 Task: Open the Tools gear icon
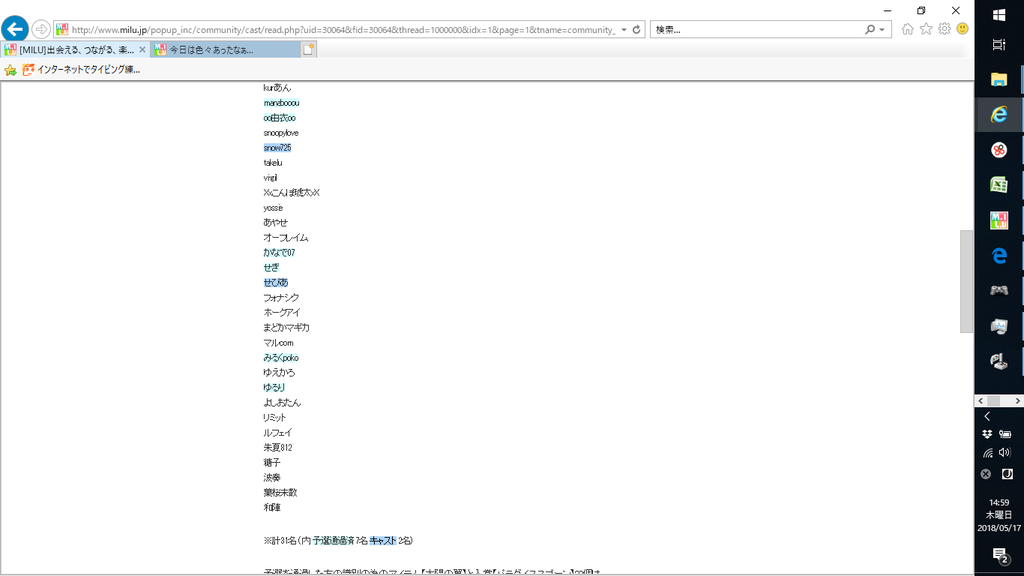point(944,29)
